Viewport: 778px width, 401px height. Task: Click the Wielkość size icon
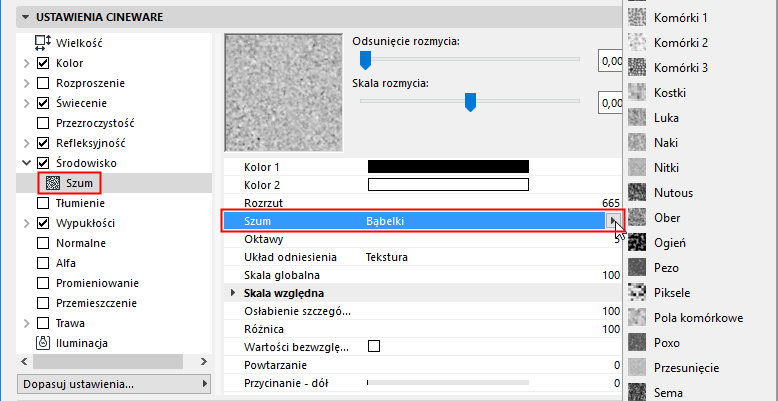pyautogui.click(x=43, y=43)
